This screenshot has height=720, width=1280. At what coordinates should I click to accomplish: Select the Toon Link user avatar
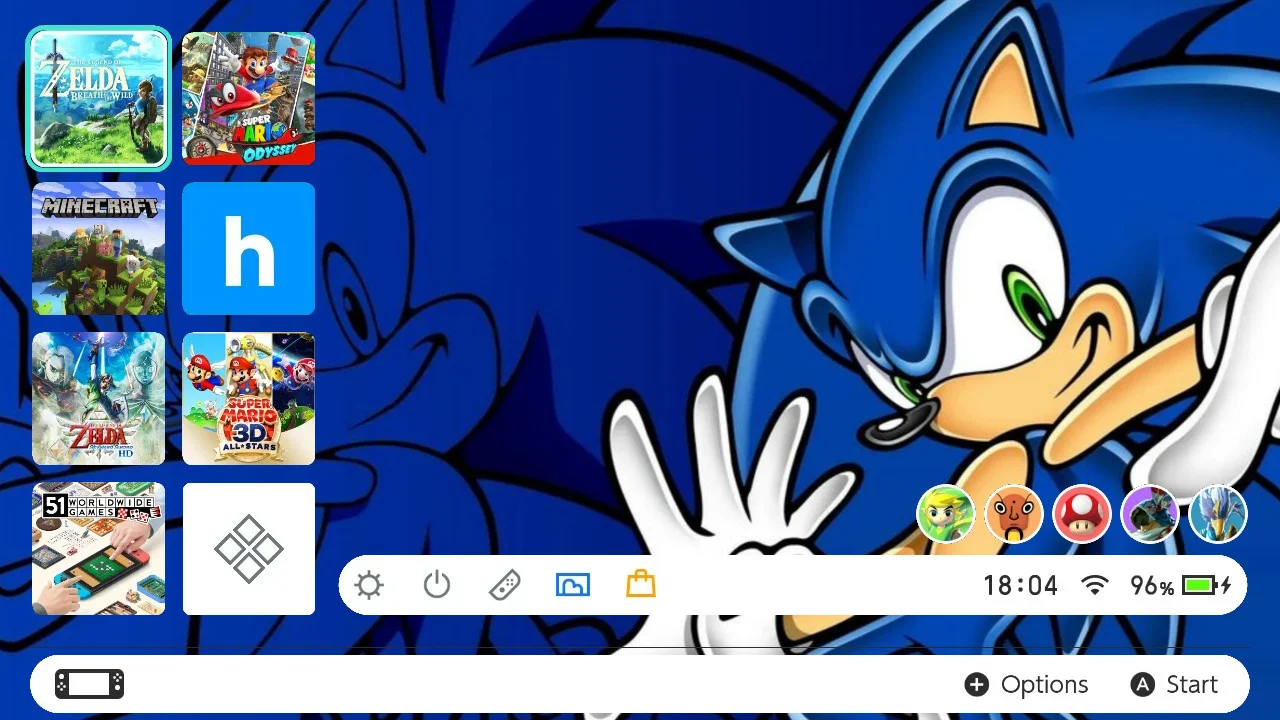[945, 514]
